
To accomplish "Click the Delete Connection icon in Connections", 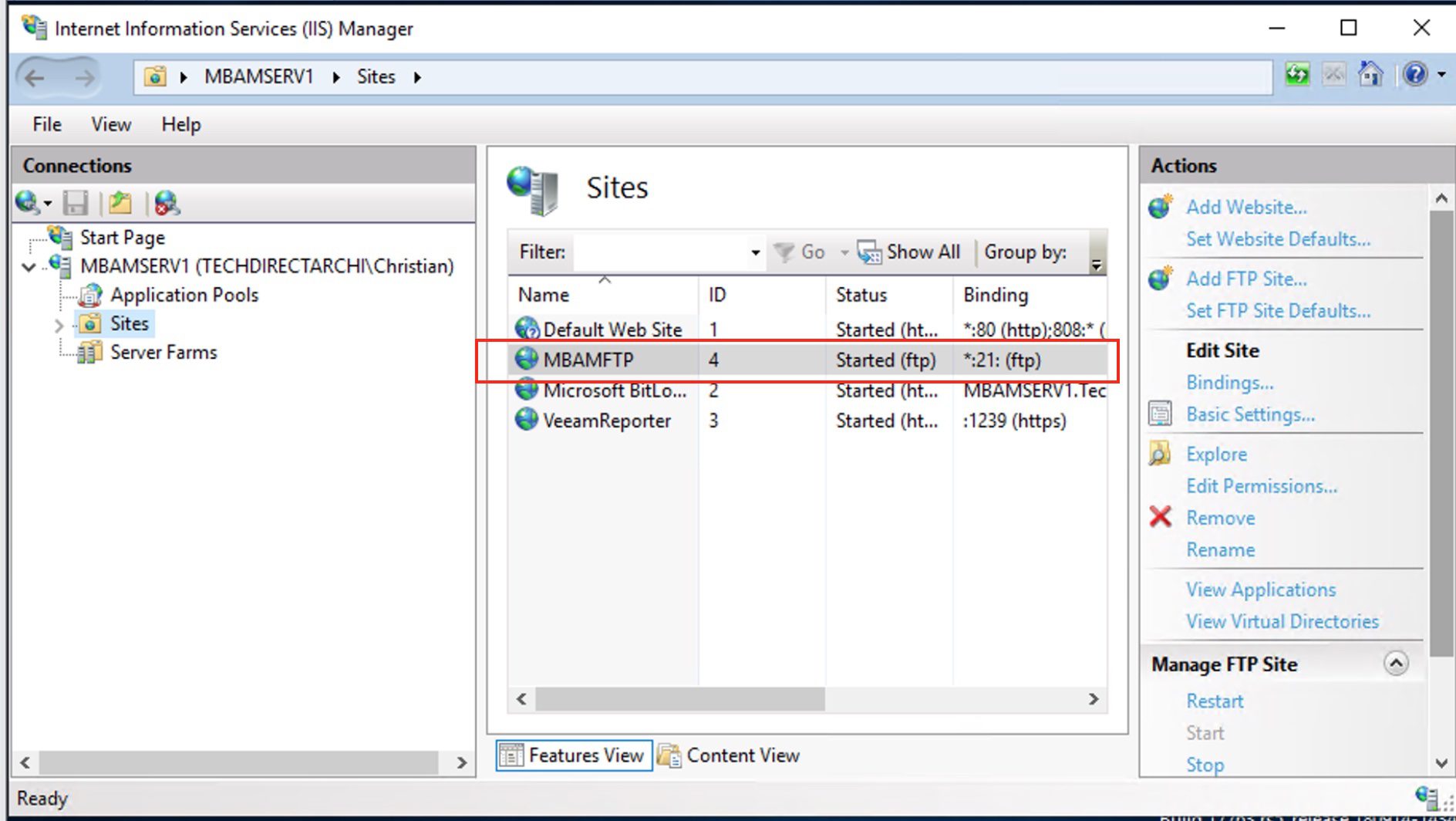I will pyautogui.click(x=167, y=203).
